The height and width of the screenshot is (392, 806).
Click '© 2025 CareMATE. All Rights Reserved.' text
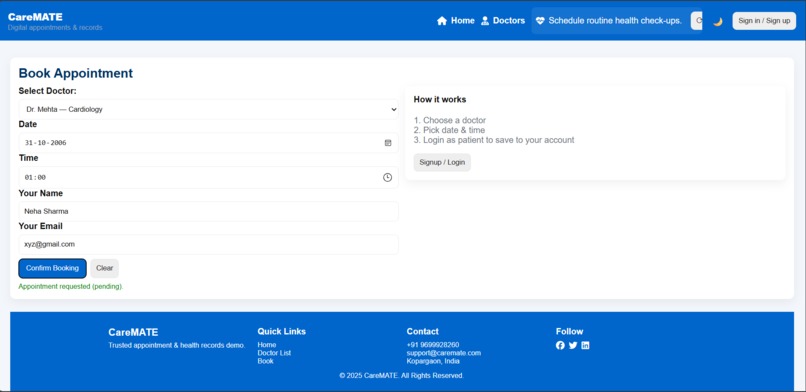coord(401,376)
